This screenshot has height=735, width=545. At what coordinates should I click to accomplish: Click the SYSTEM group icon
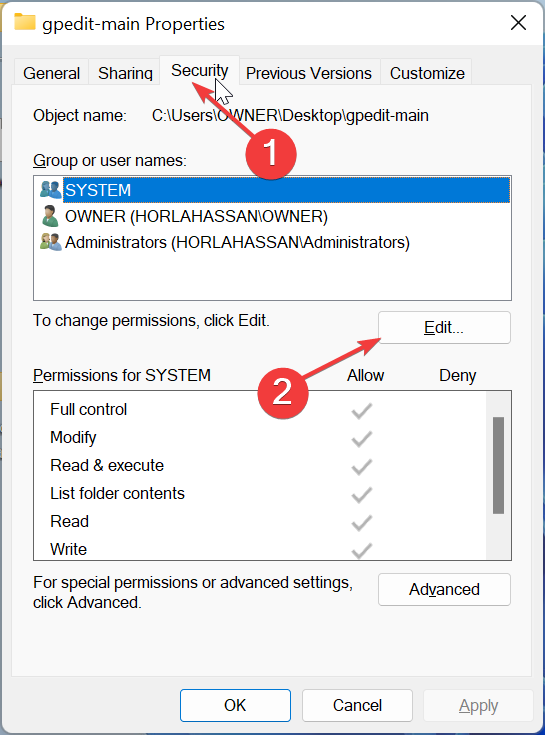(x=50, y=190)
